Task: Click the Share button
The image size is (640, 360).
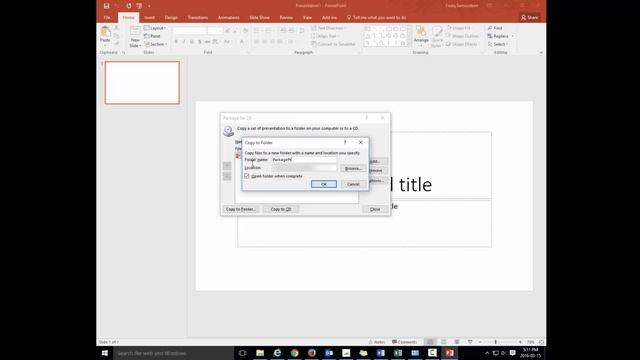Action: tap(529, 18)
